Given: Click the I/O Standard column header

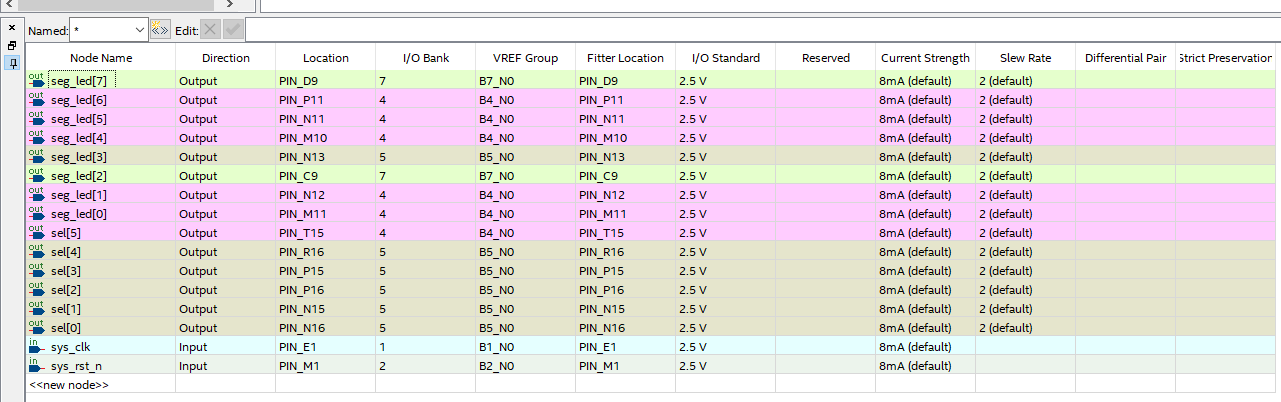Looking at the screenshot, I should pos(725,58).
